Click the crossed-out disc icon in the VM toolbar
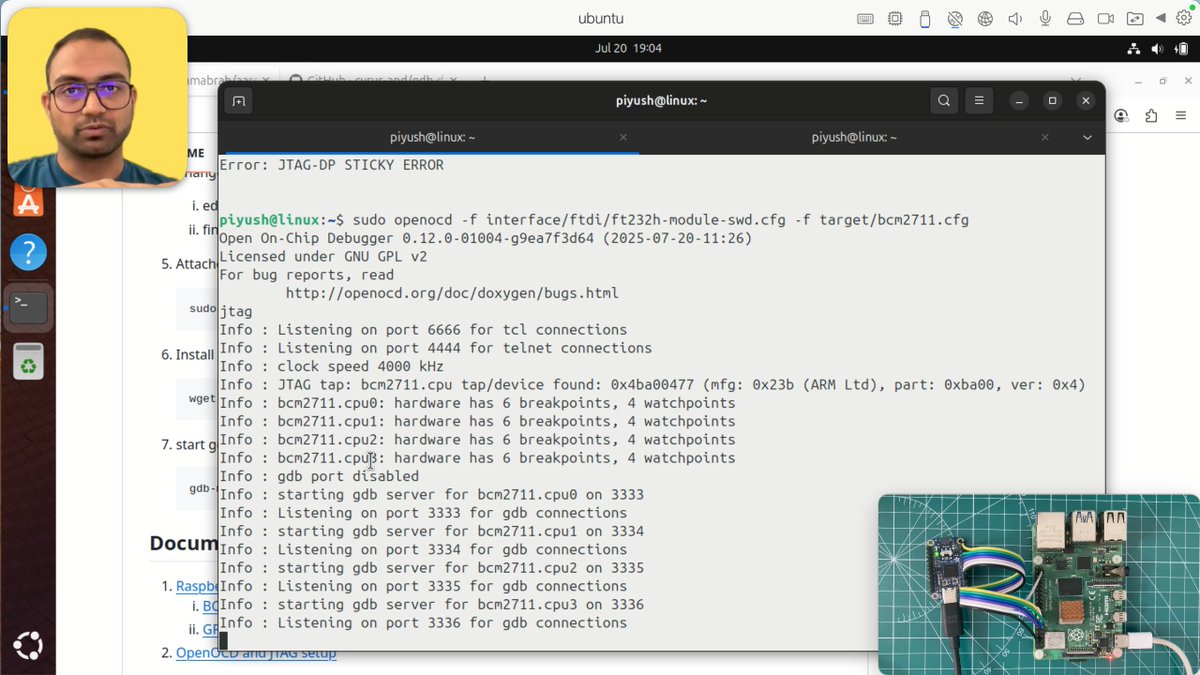This screenshot has width=1200, height=675. [955, 19]
